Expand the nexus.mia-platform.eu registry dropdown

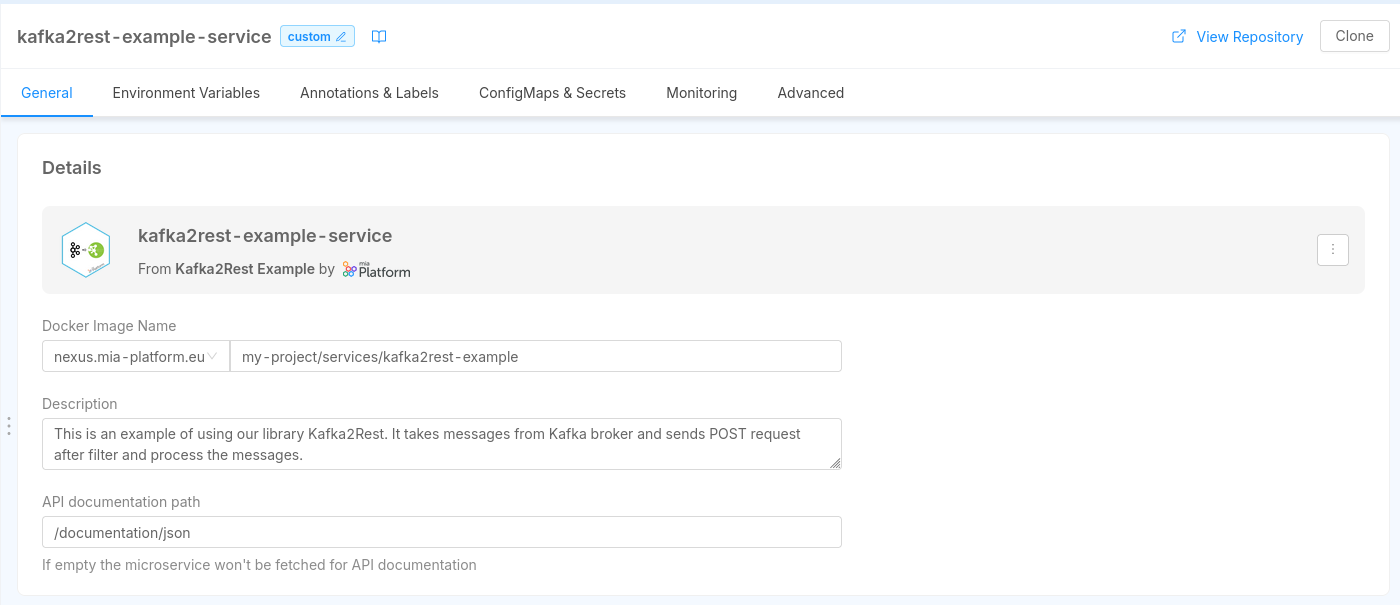[136, 356]
